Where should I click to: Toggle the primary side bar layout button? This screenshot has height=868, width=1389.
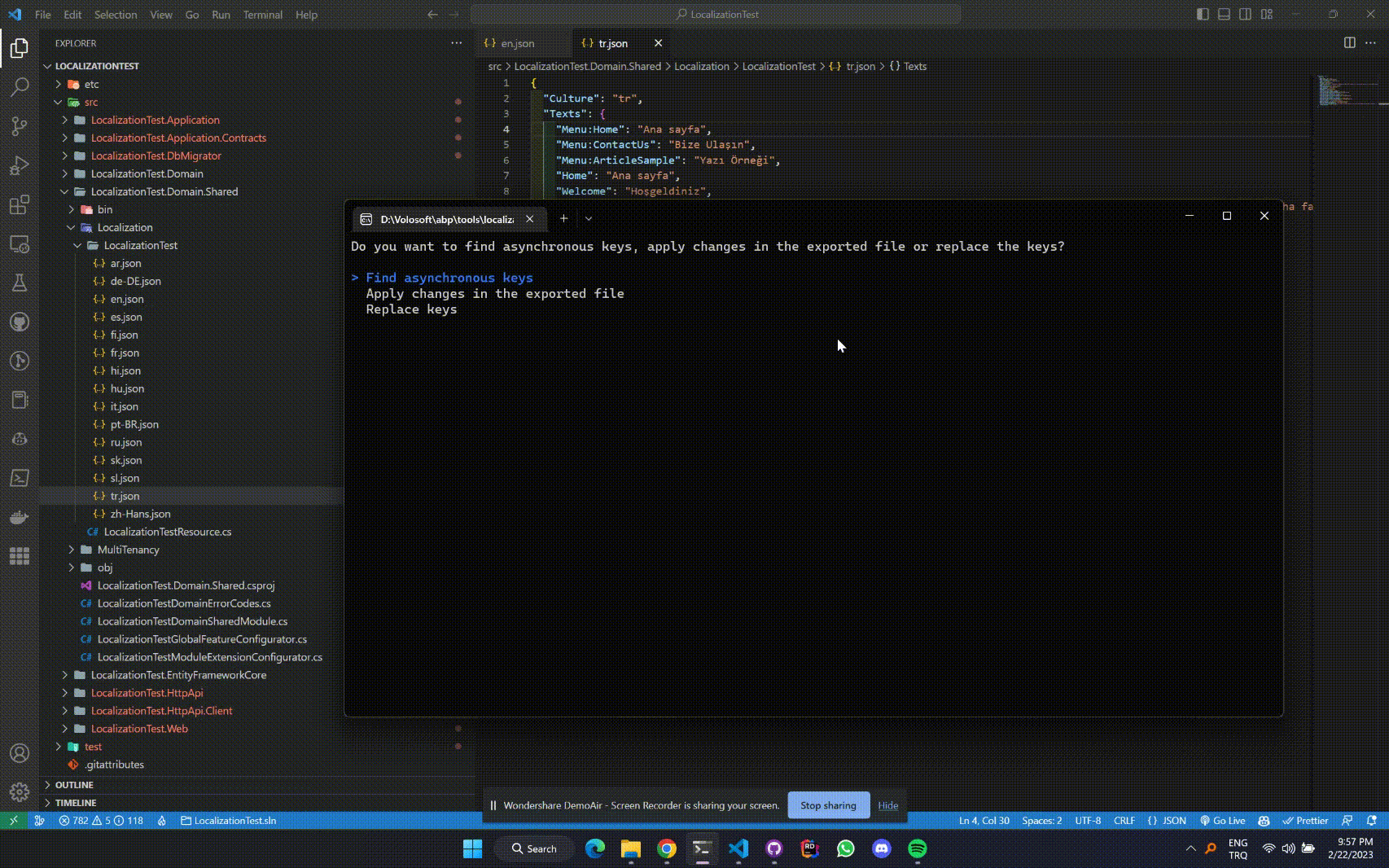(x=1203, y=15)
